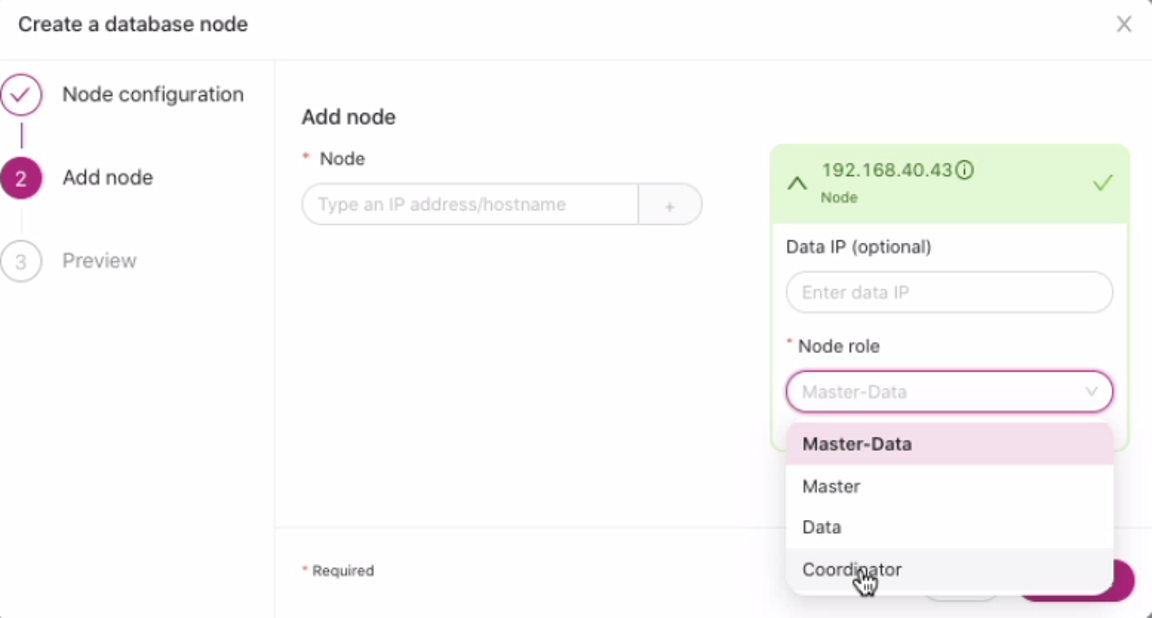Click the plus icon to add the node
This screenshot has width=1152, height=618.
(x=669, y=204)
